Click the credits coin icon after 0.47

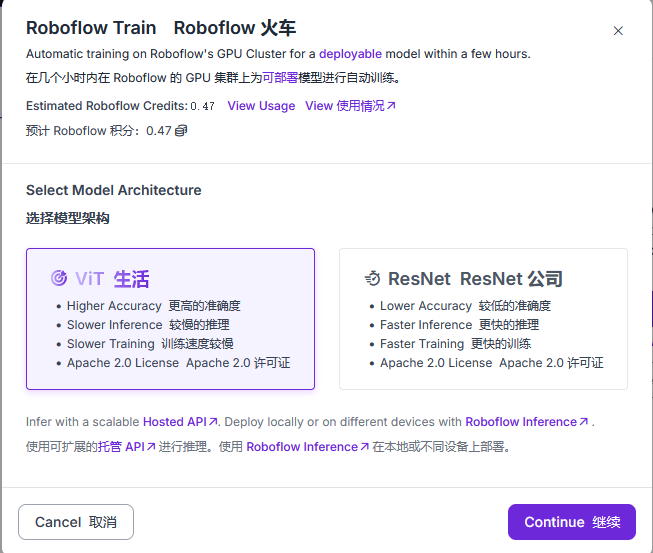[x=181, y=131]
